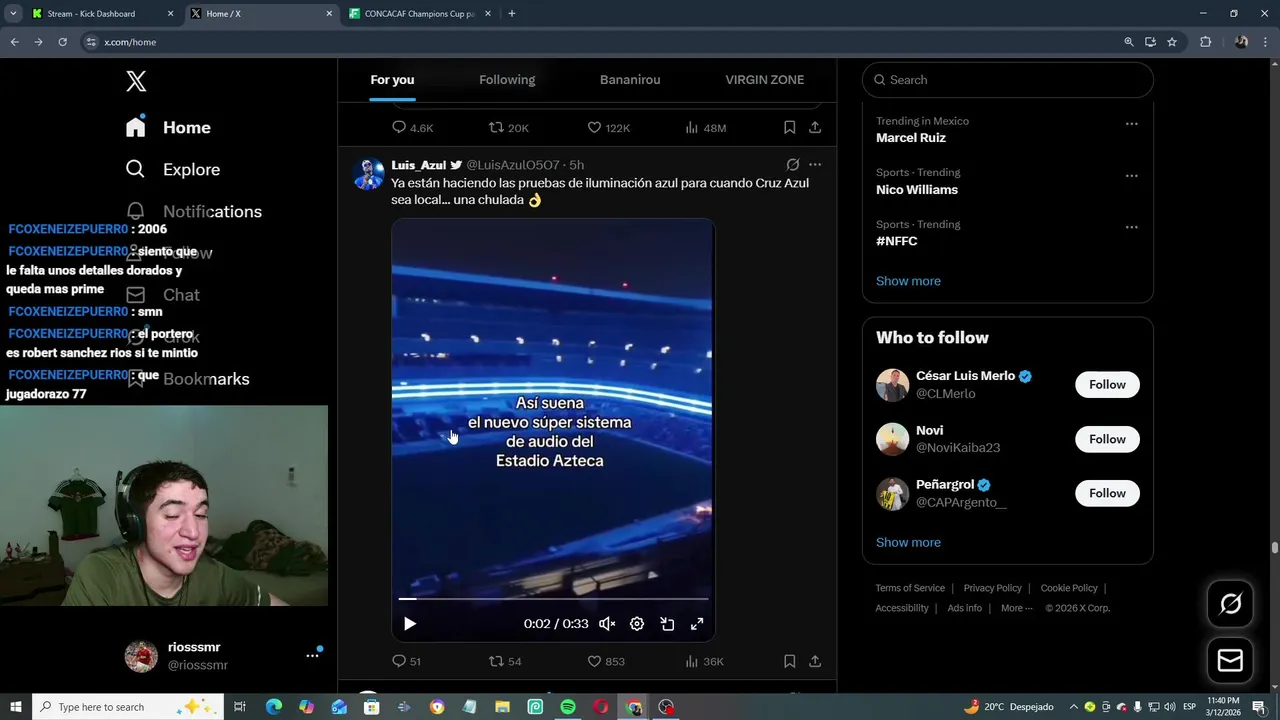Open account menu dots beside riosssmr

312,656
